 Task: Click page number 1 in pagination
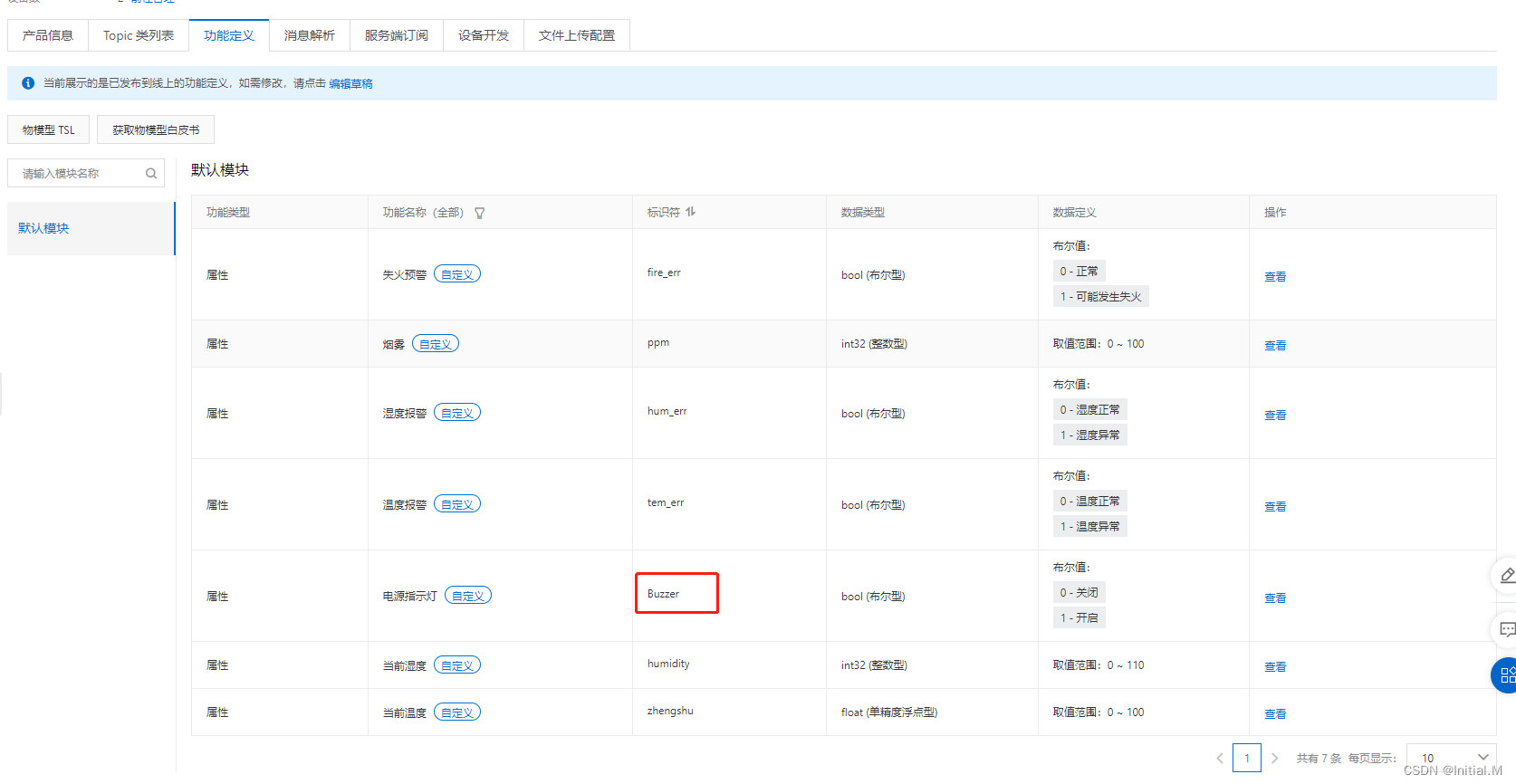pos(1247,759)
